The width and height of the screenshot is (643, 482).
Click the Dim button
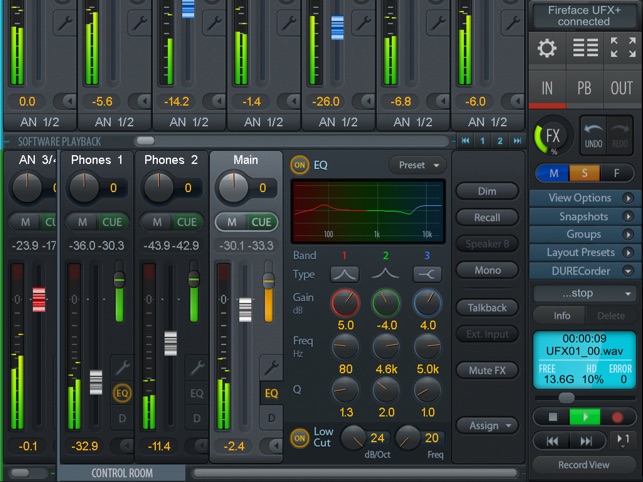(487, 191)
